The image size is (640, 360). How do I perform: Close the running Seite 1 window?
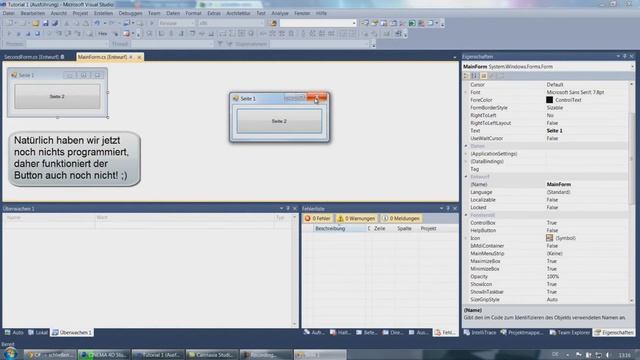click(x=317, y=98)
